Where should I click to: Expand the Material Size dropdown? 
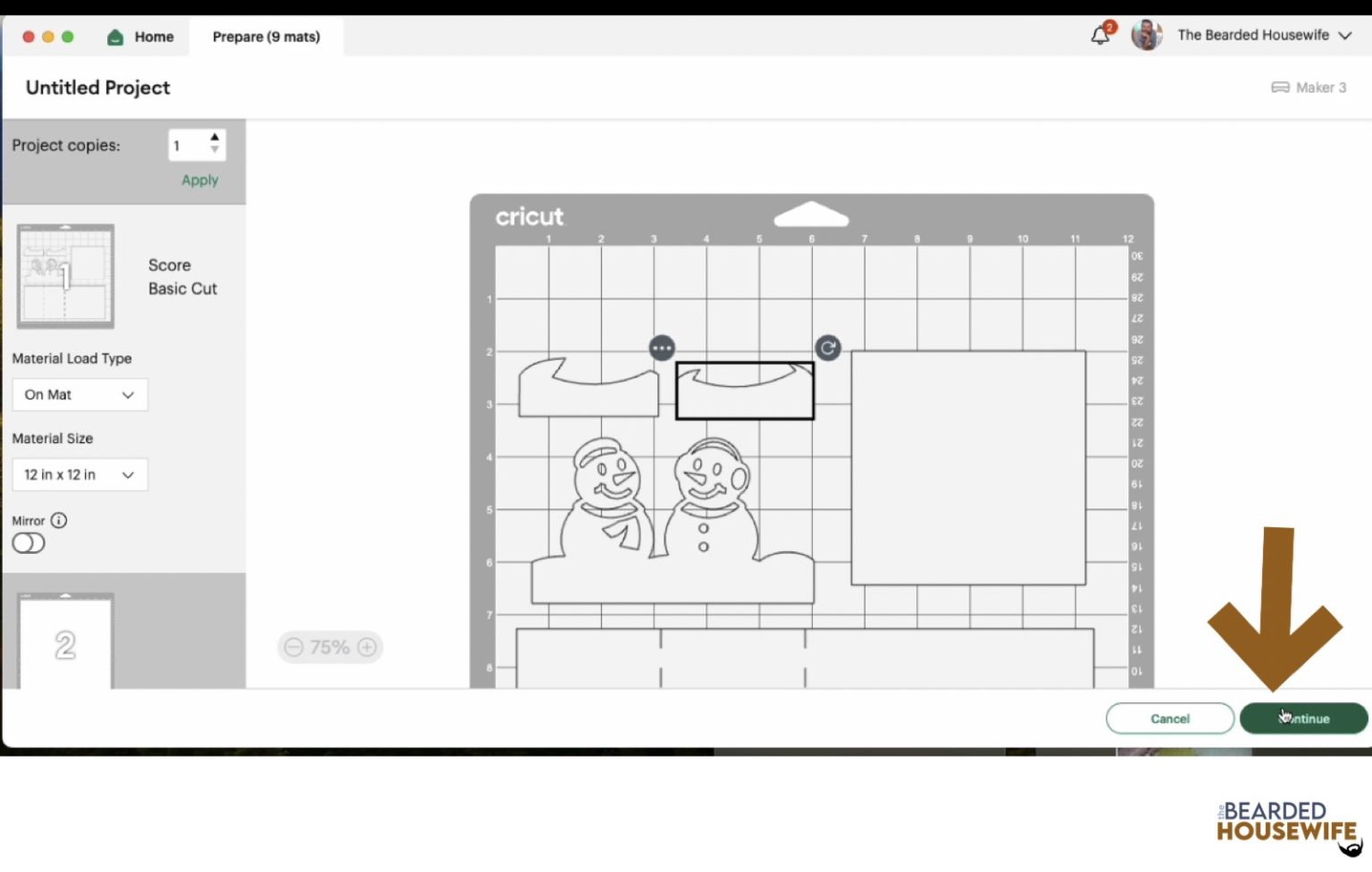79,474
